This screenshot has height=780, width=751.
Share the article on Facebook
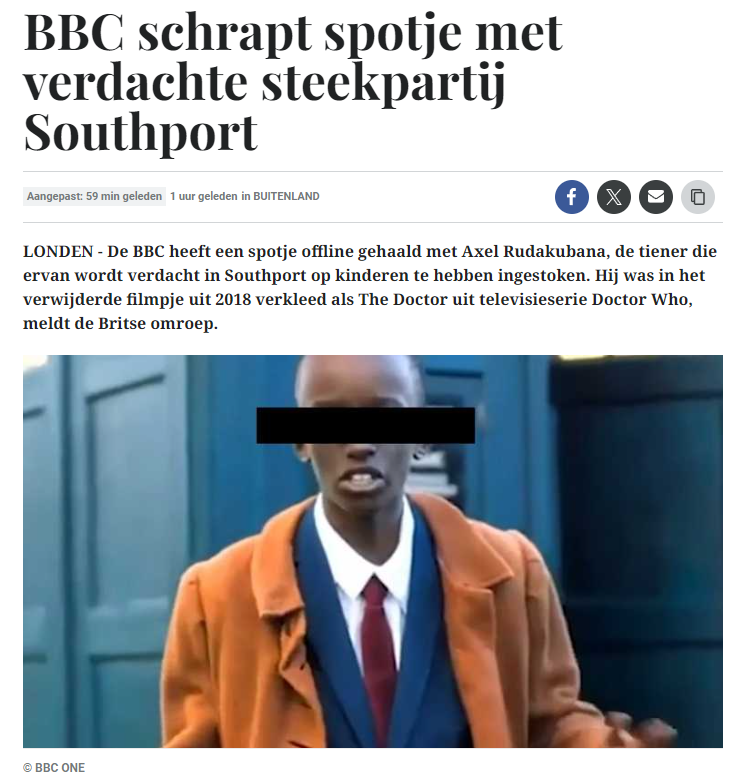pyautogui.click(x=571, y=196)
